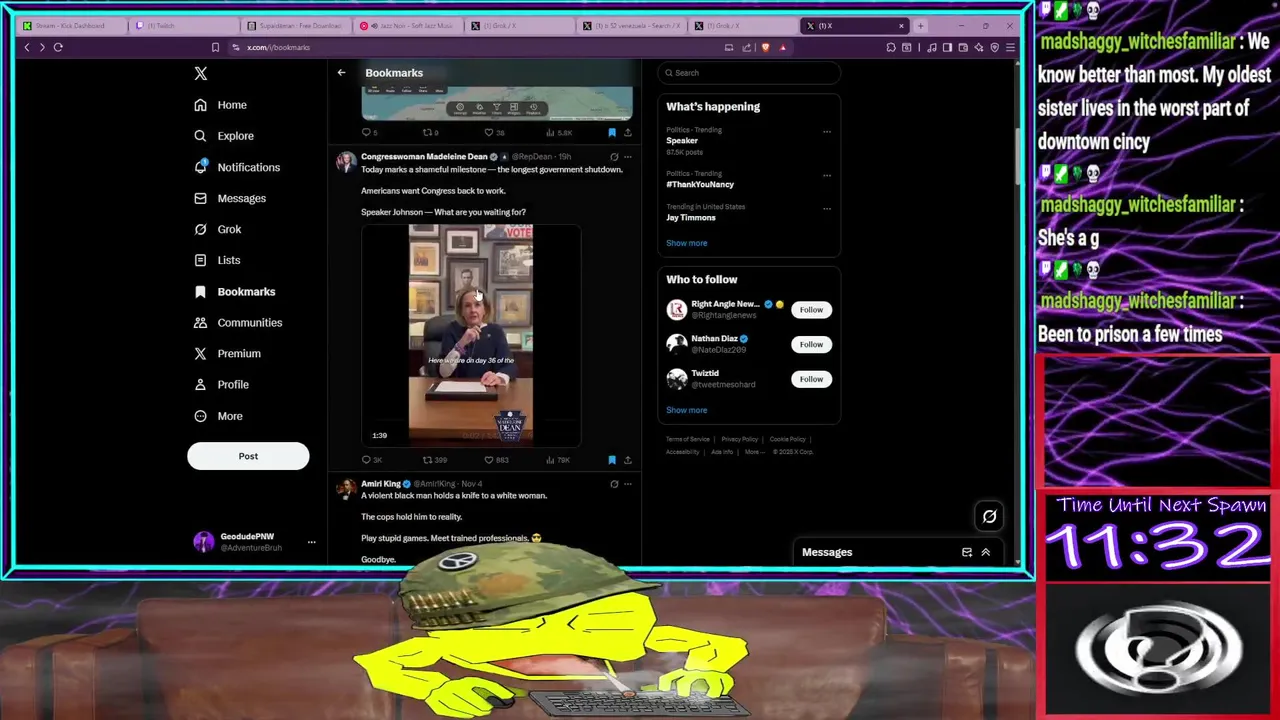Expand the More menu in sidebar

click(218, 416)
